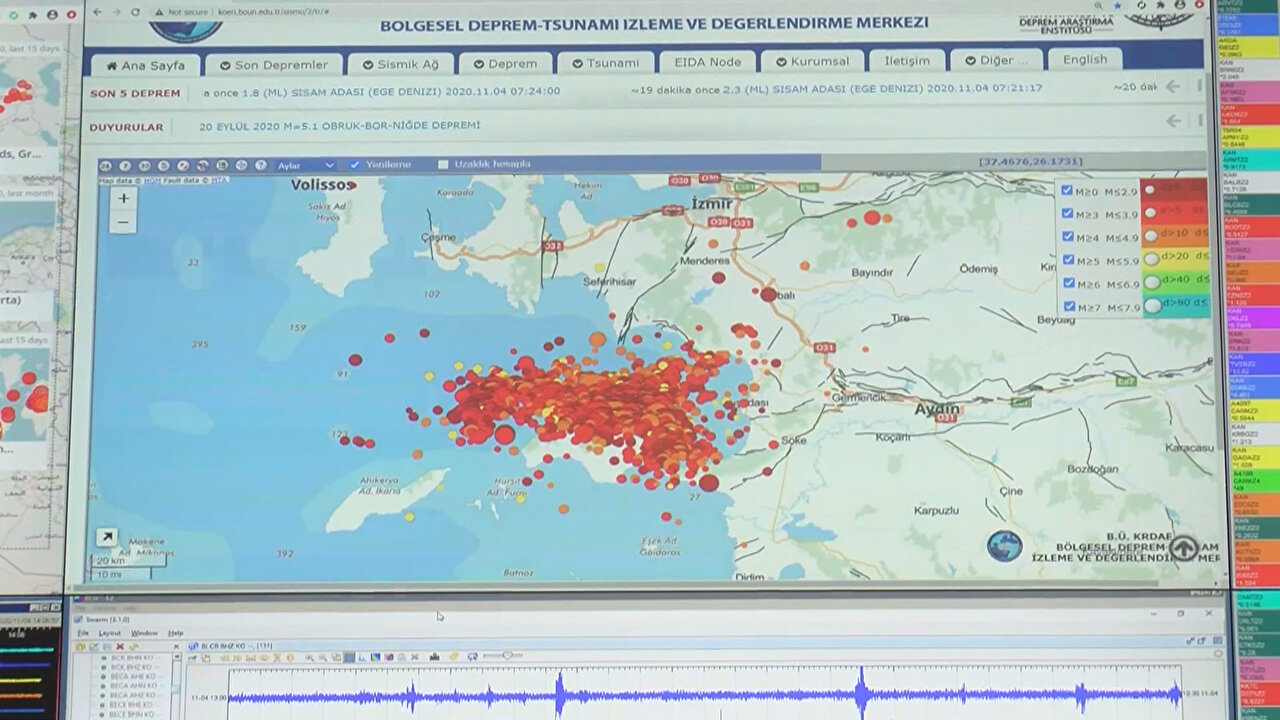Adjust the slider in the Swarm wave toolbar
Viewport: 1280px width, 720px height.
506,656
